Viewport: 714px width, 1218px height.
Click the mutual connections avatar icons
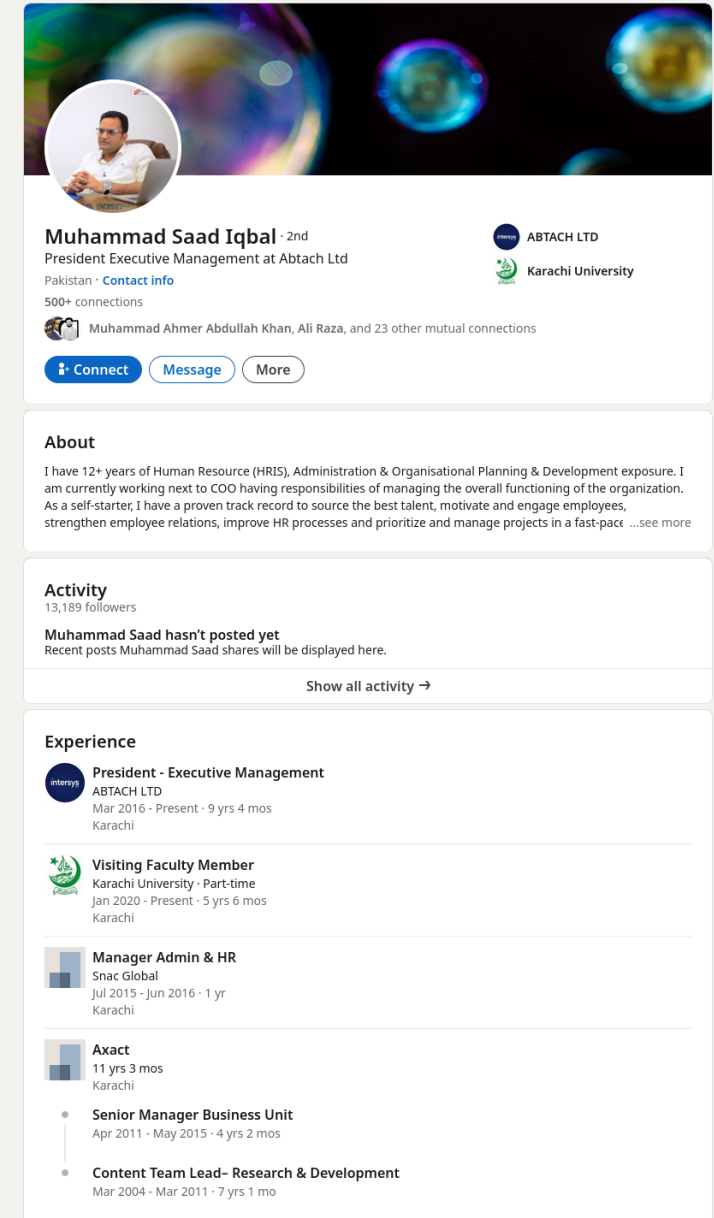61,328
